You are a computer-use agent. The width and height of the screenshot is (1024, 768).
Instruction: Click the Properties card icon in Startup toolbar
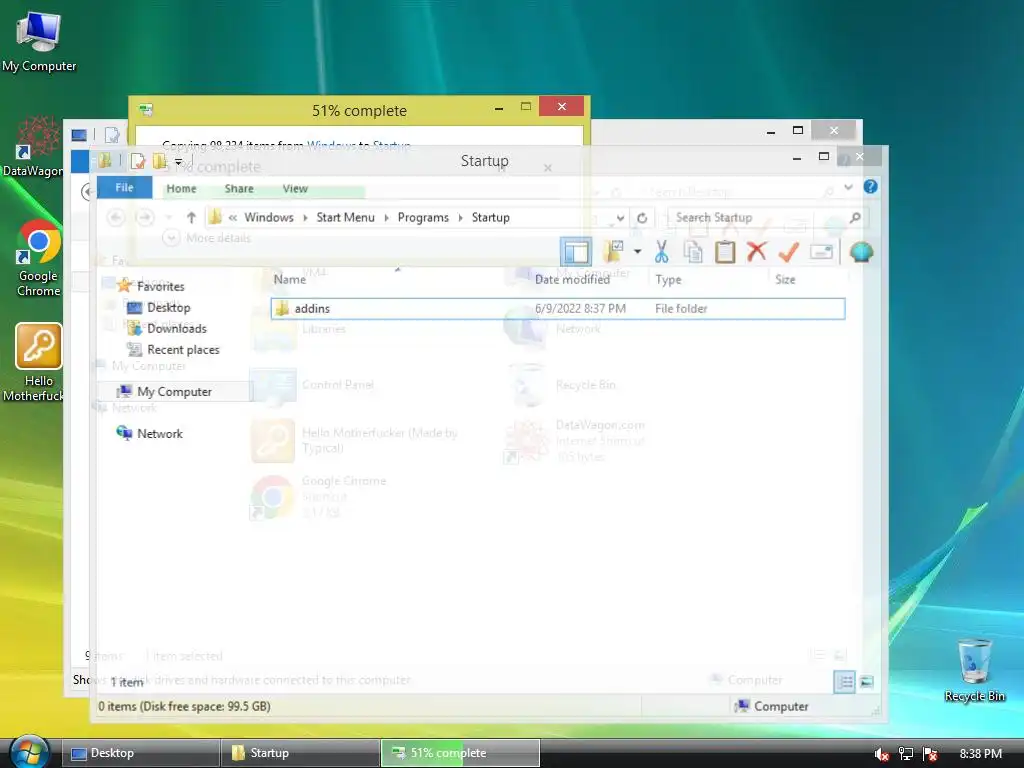(822, 251)
